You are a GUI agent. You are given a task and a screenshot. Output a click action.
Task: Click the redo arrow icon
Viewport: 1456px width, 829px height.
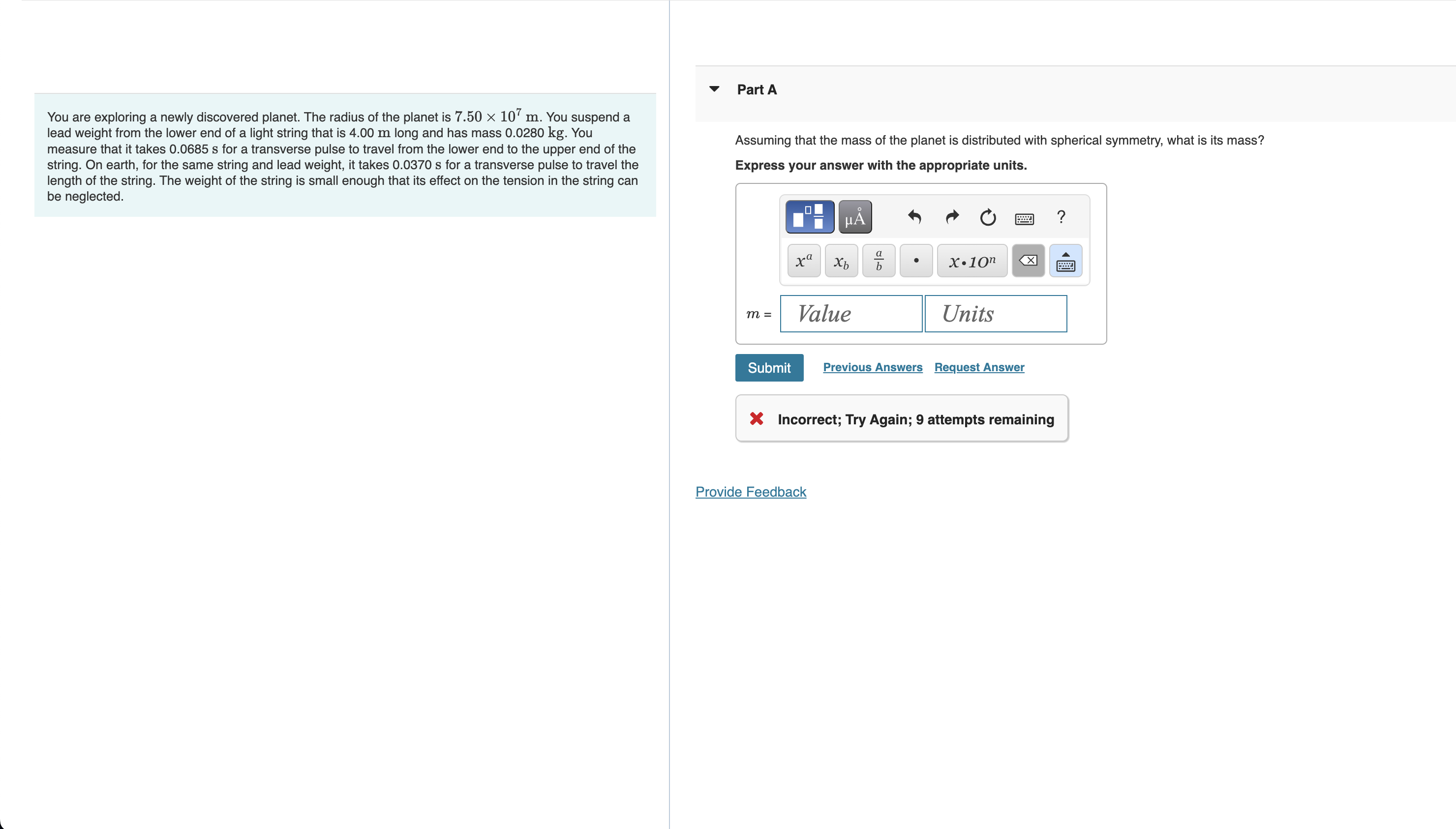(951, 217)
